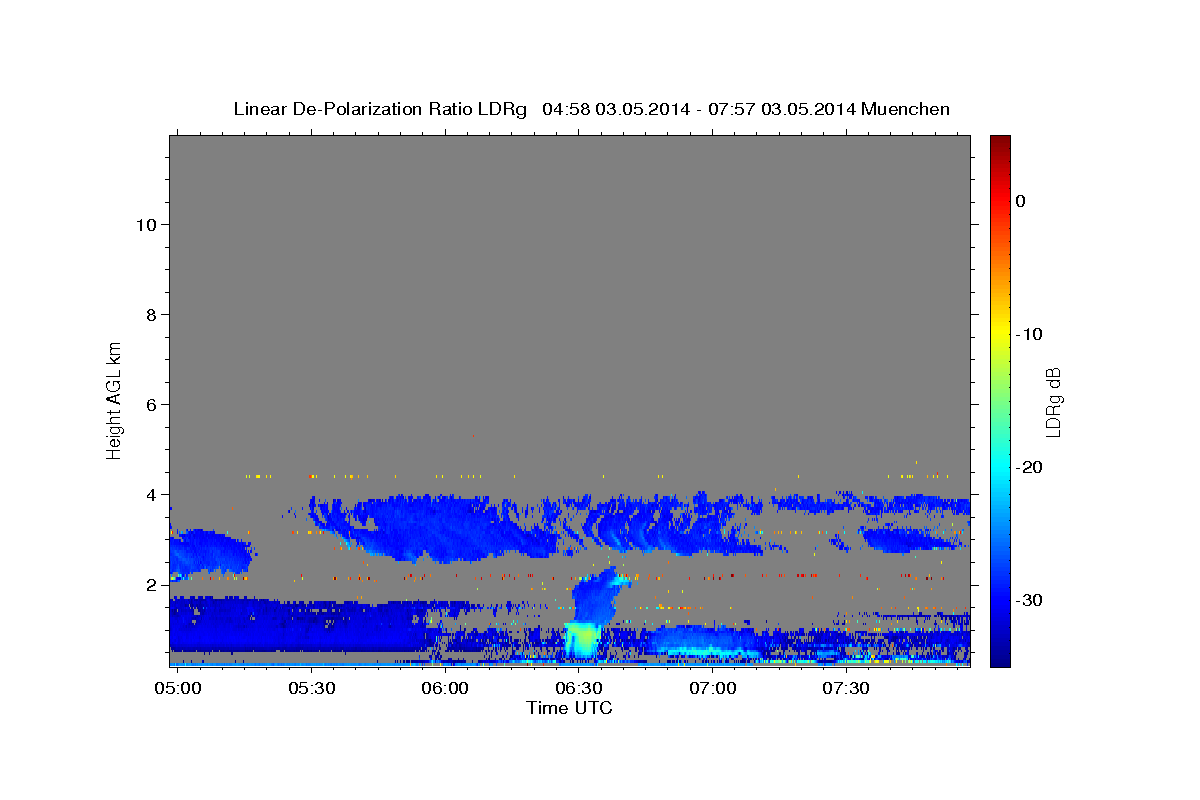Click the 07:30 time tick label
Image resolution: width=1200 pixels, height=800 pixels.
[x=845, y=689]
